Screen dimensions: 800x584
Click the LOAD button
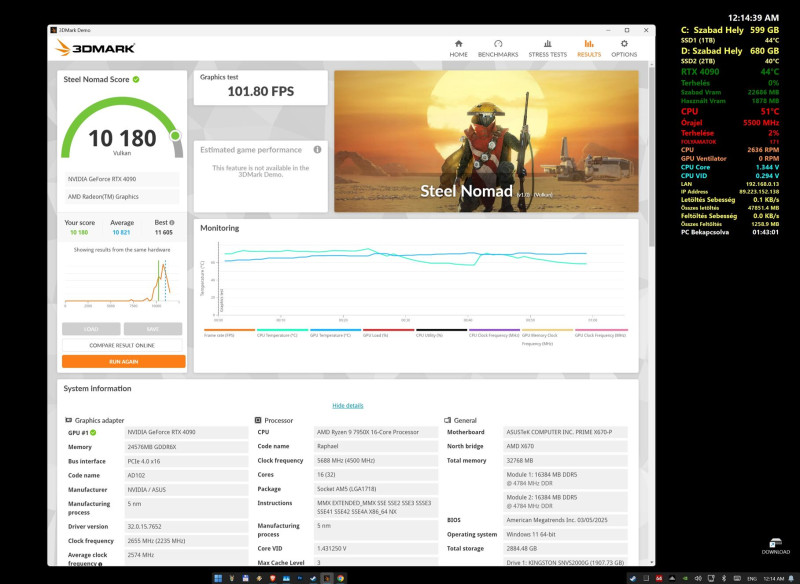91,329
